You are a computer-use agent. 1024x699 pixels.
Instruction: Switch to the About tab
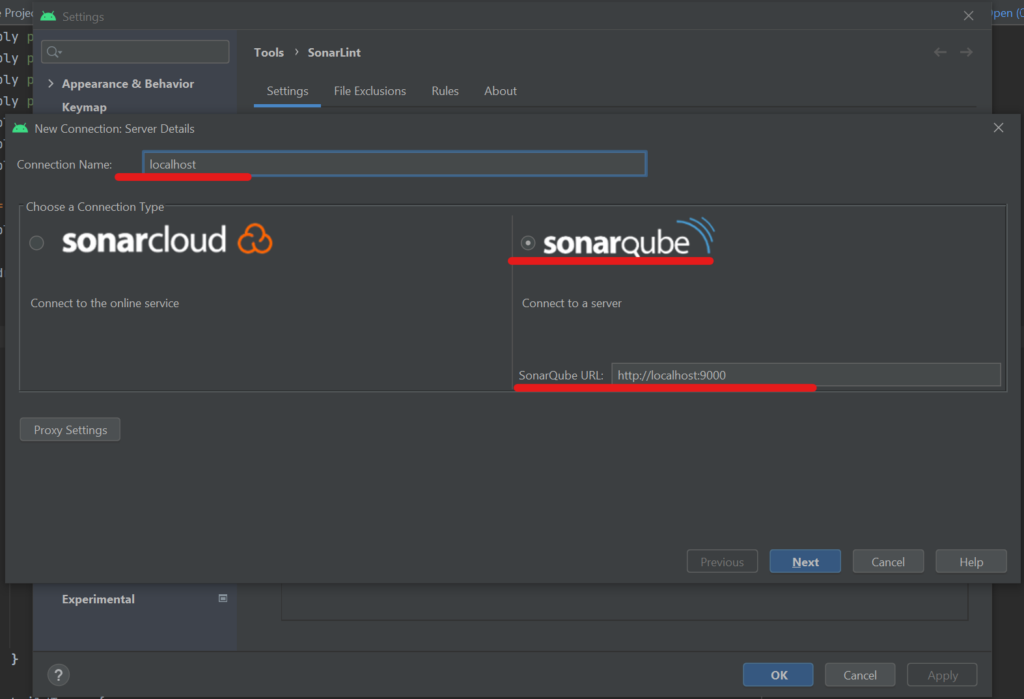tap(500, 91)
